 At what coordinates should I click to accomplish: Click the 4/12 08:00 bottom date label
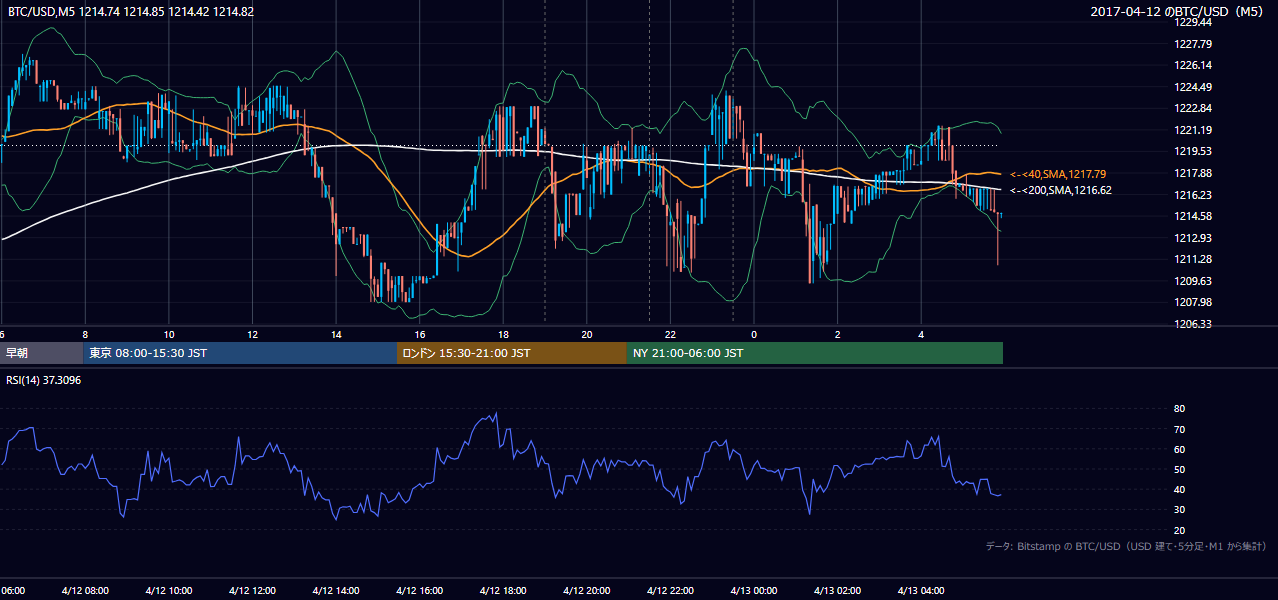[x=85, y=590]
